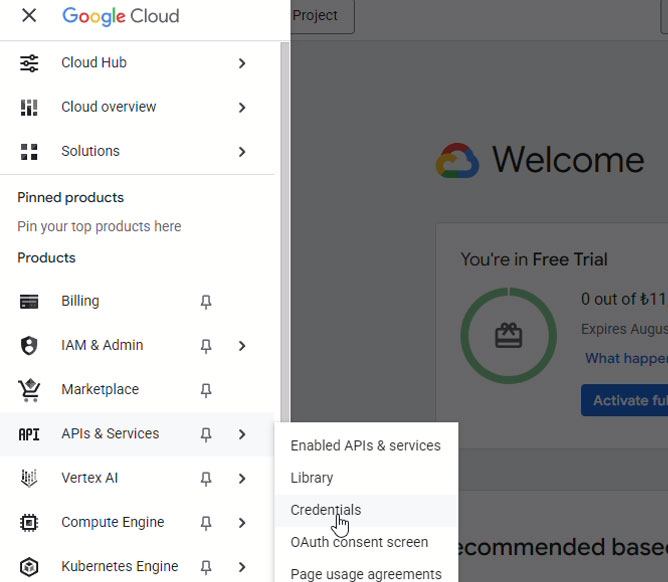
Task: Click the Billing credit card icon
Action: (x=29, y=302)
